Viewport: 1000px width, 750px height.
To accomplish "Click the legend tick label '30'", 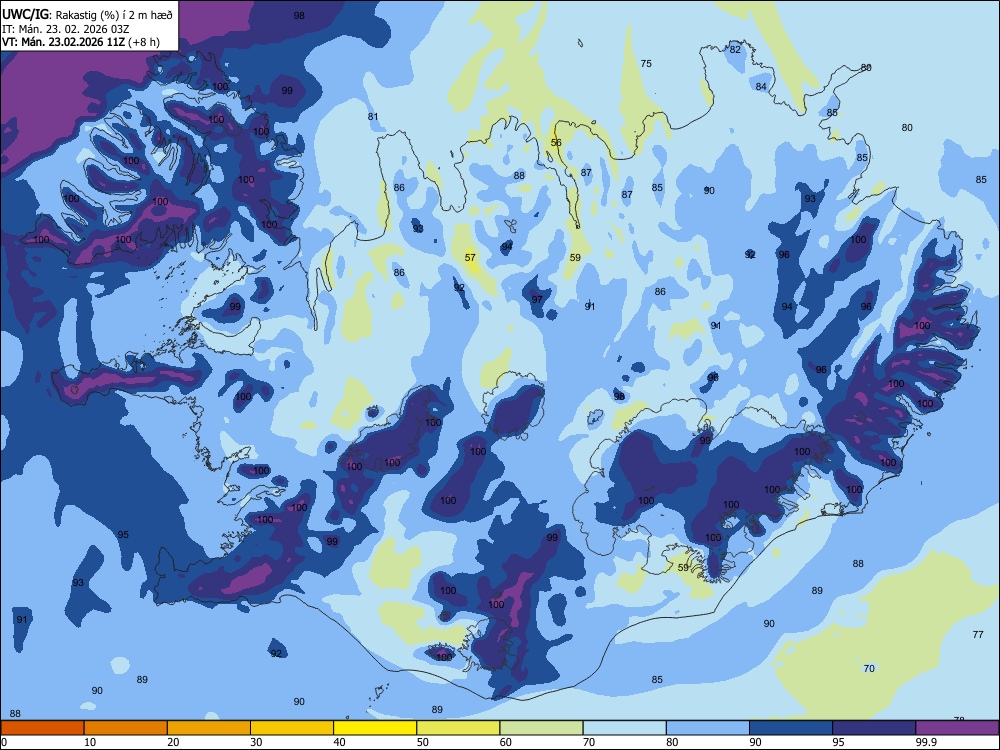I will [256, 742].
